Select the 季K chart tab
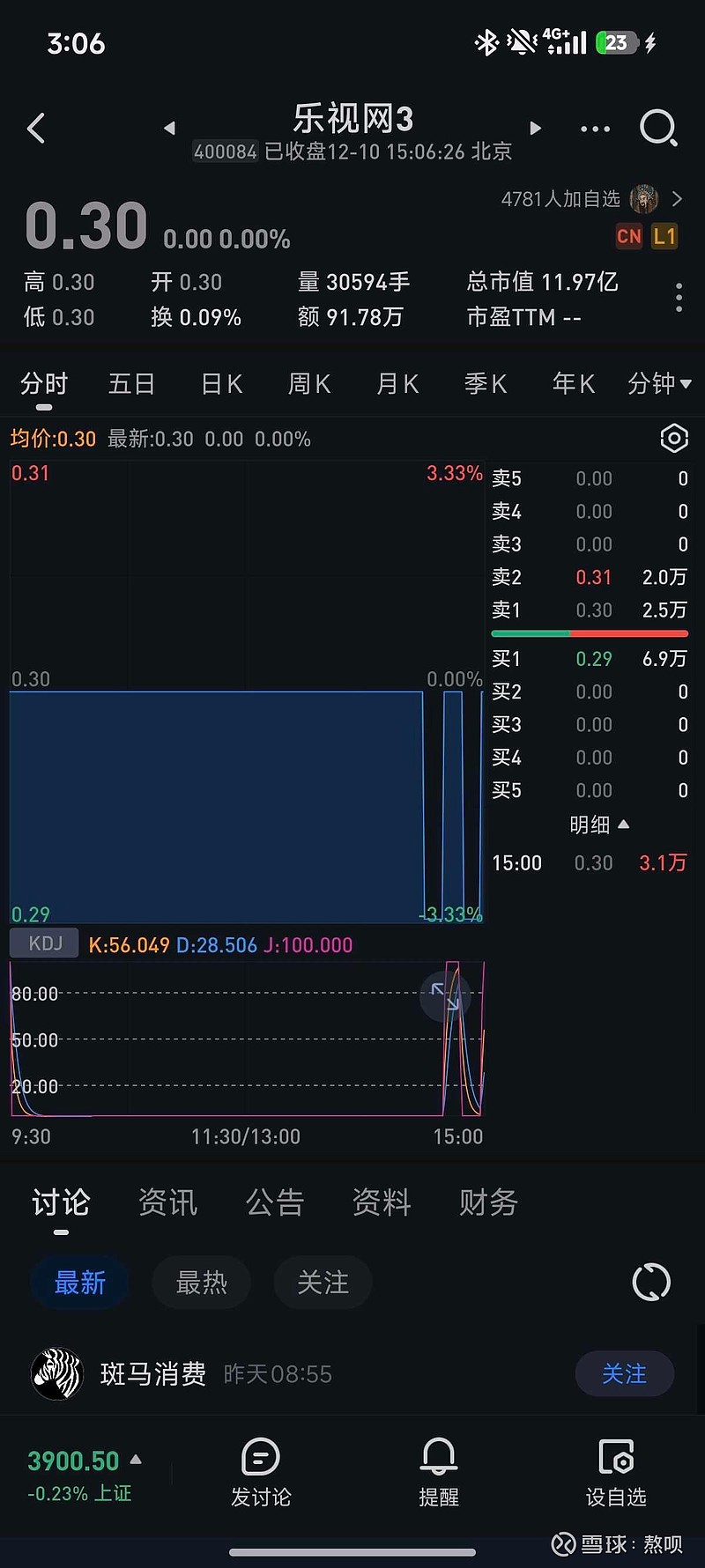This screenshot has width=705, height=1568. click(x=486, y=384)
